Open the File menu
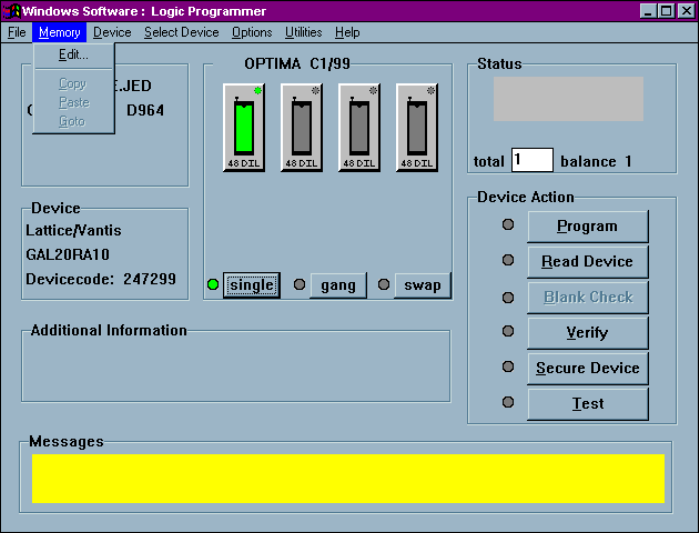699x533 pixels. click(x=17, y=32)
